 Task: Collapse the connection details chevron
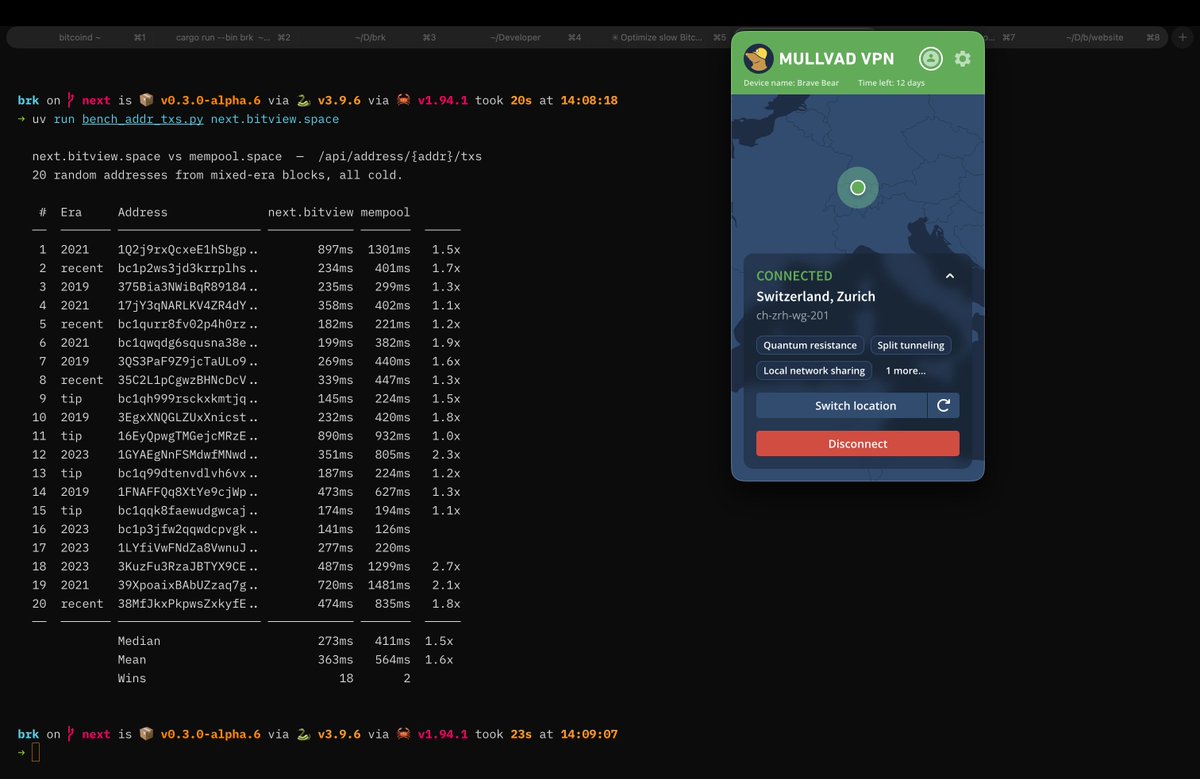coord(950,276)
